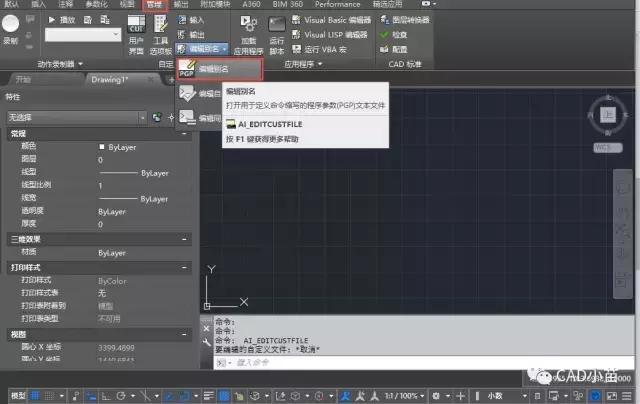
Task: Click the 配置 CAD standards configure
Action: pyautogui.click(x=393, y=49)
